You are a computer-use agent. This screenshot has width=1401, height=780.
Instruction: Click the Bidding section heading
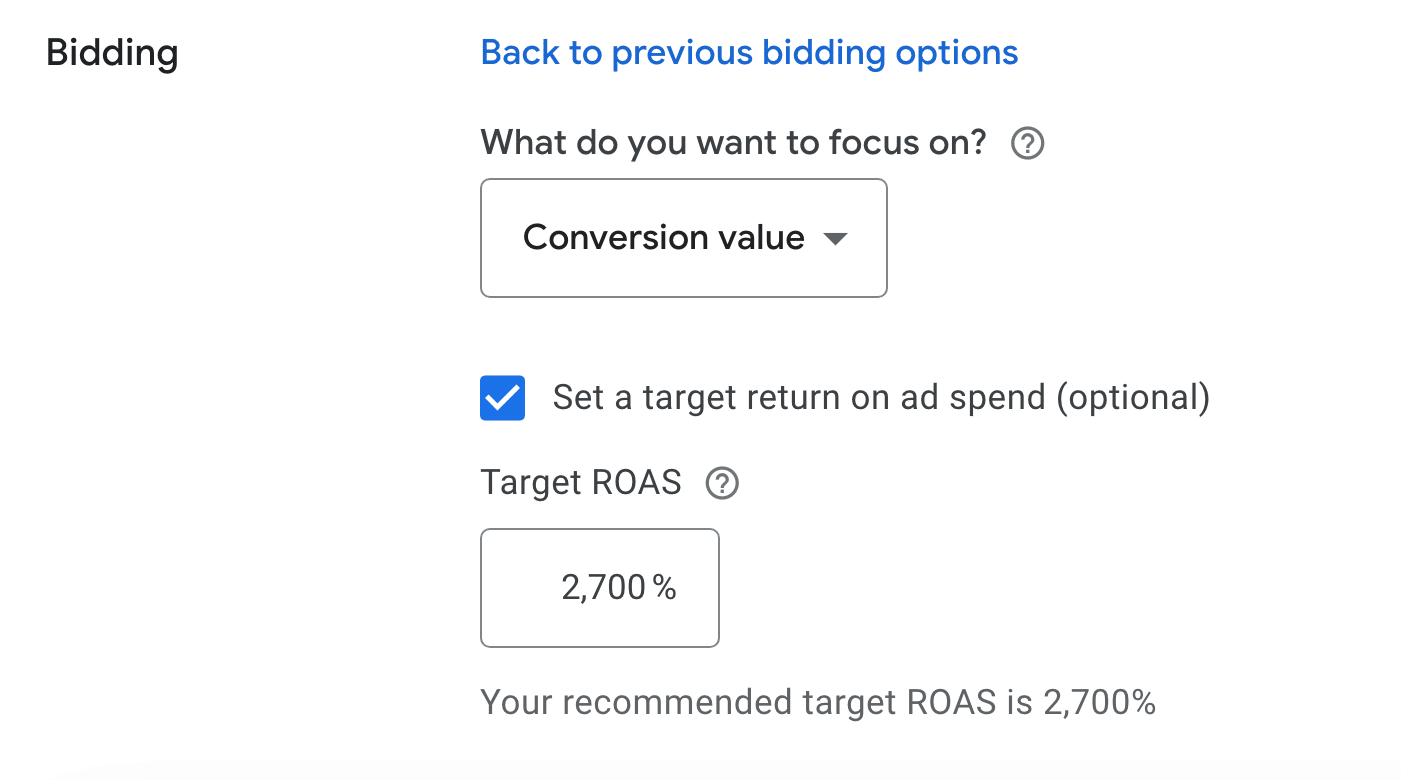[x=113, y=52]
